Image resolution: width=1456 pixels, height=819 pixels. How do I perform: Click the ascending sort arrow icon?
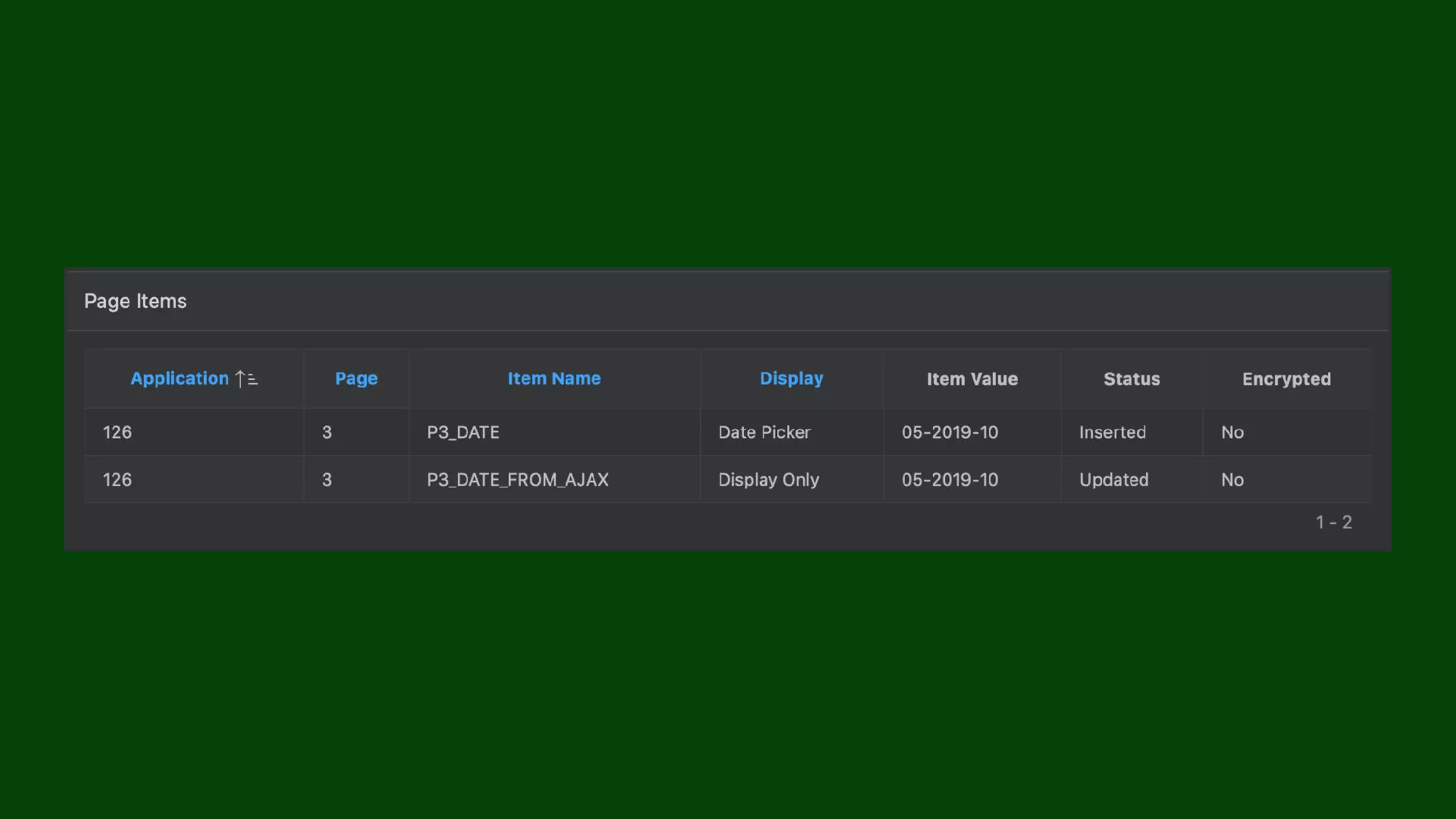click(x=246, y=379)
